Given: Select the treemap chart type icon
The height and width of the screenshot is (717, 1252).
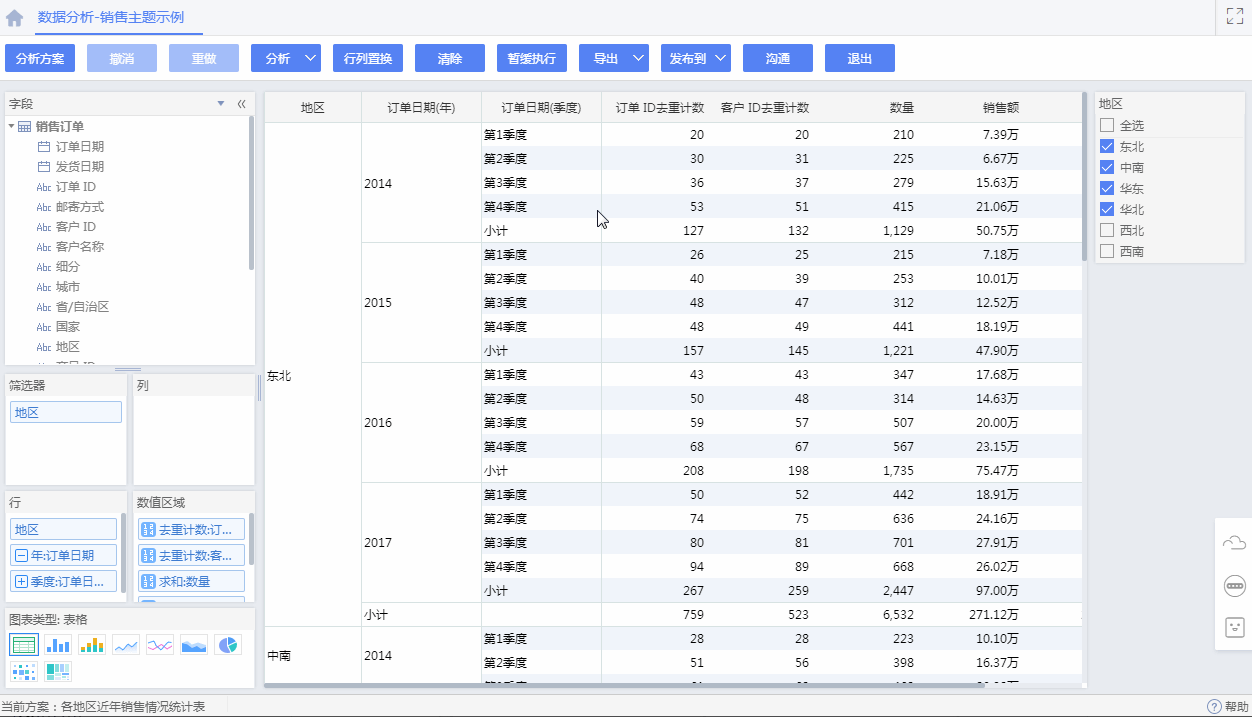Looking at the screenshot, I should pos(58,671).
